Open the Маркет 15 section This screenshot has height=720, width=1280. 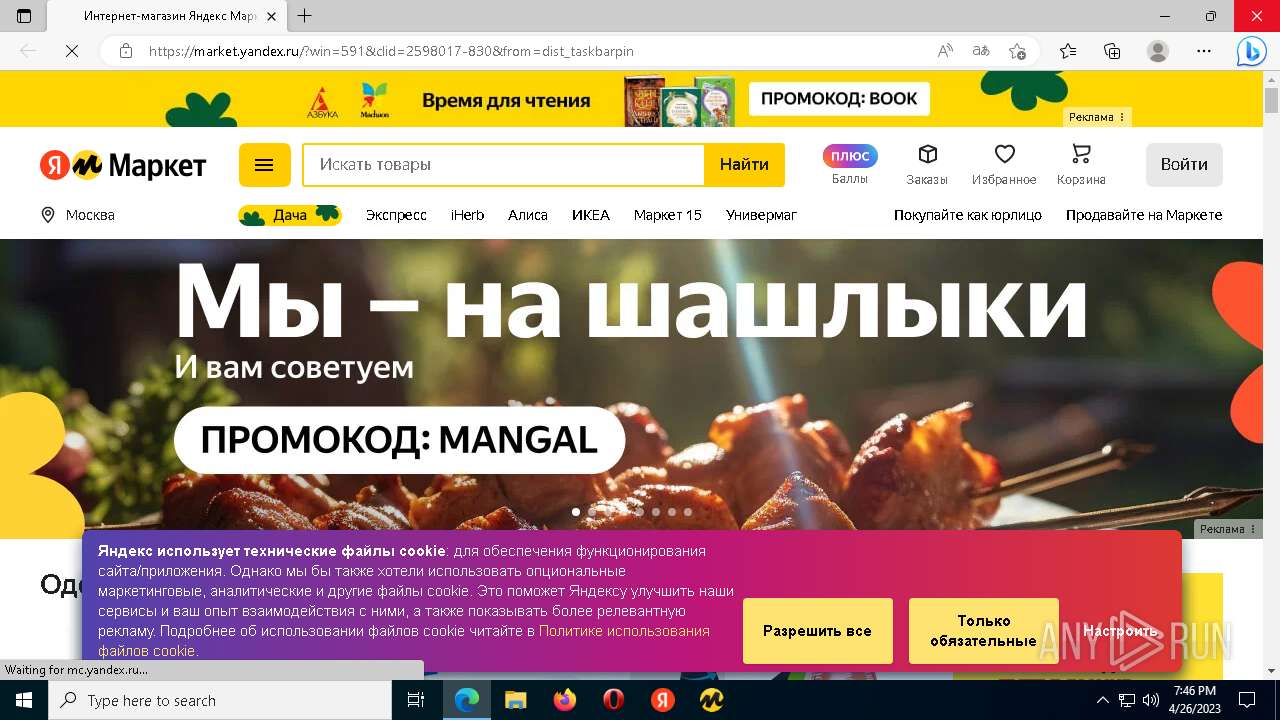pos(668,215)
